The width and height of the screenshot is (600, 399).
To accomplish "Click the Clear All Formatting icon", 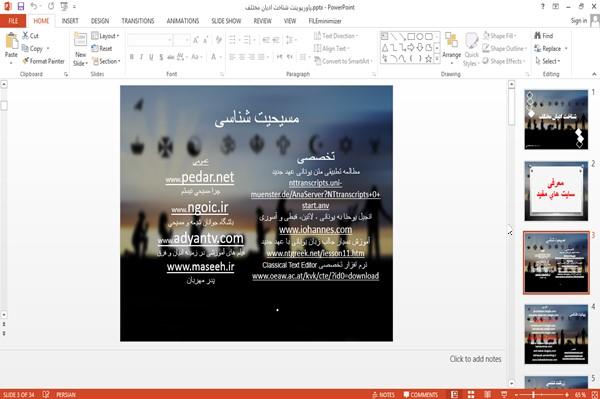I will 218,39.
